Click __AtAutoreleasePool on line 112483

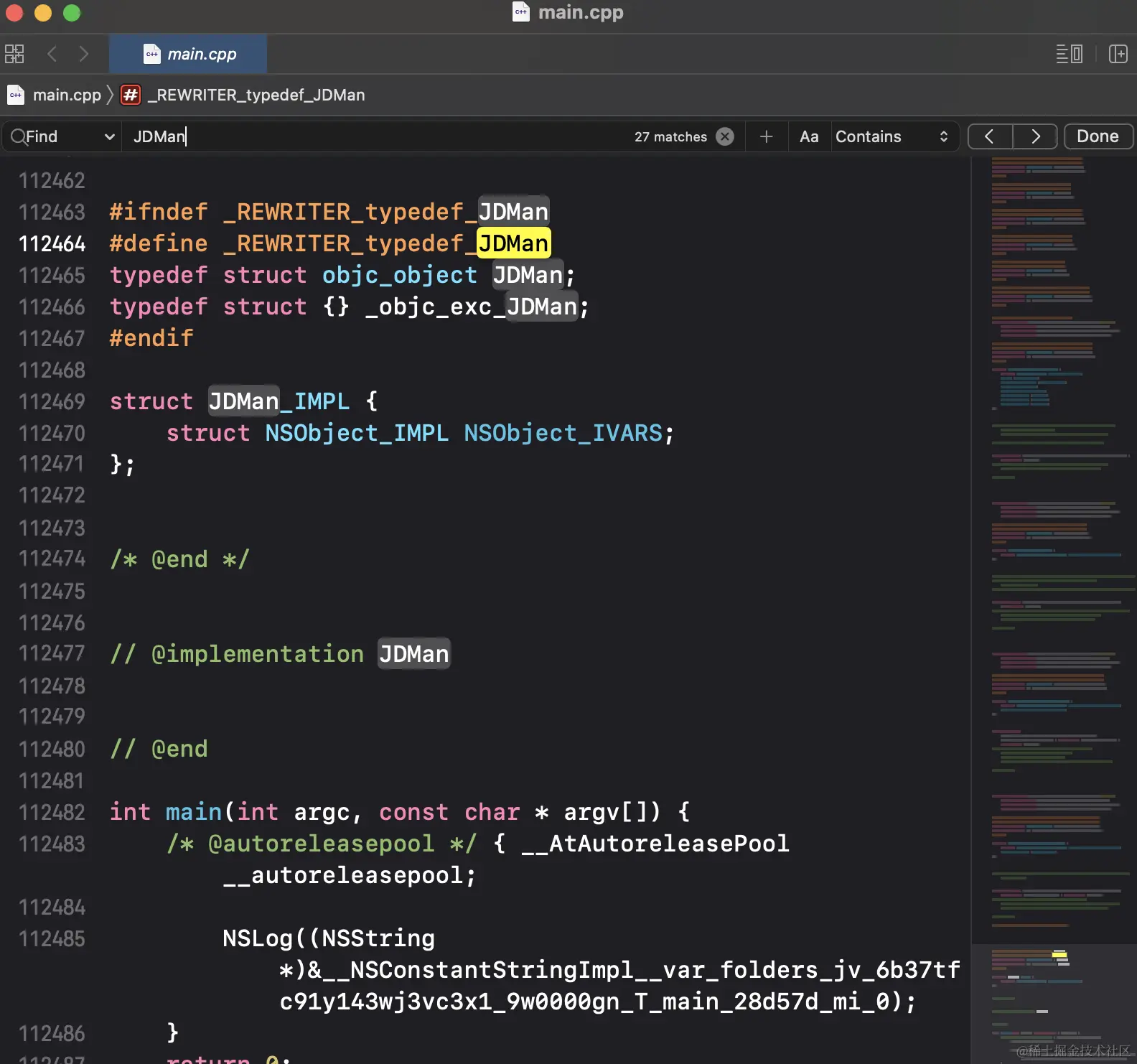(x=655, y=844)
